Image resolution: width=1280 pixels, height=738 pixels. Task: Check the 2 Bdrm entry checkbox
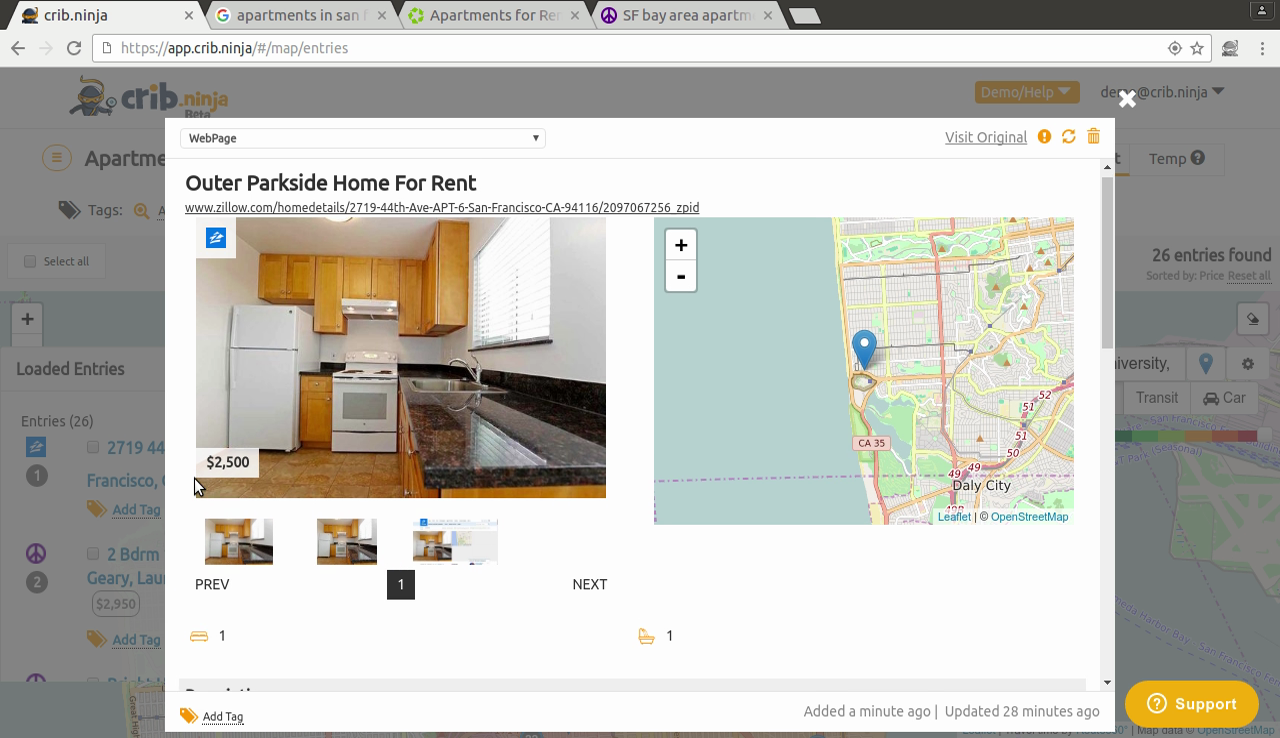point(93,553)
